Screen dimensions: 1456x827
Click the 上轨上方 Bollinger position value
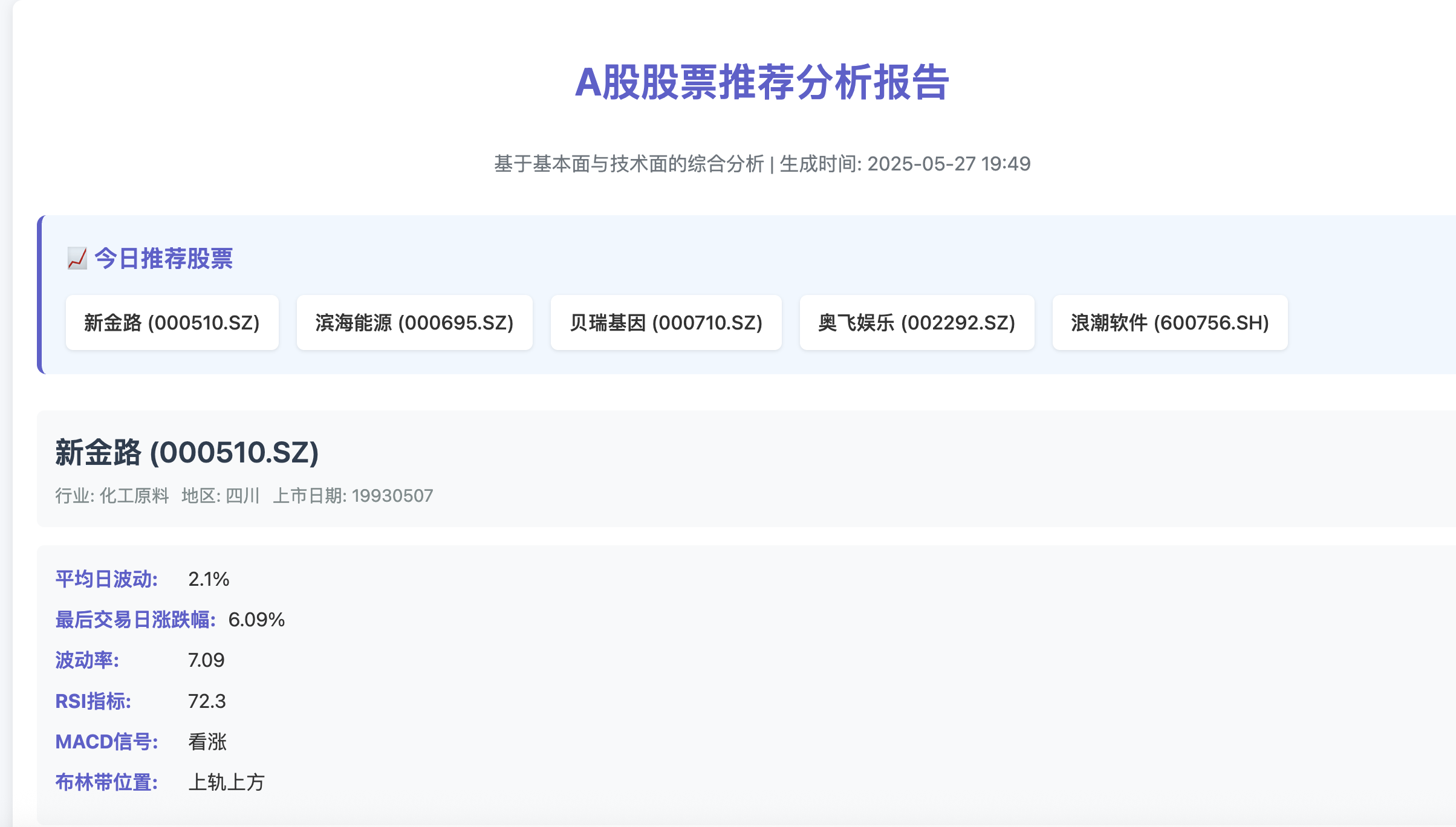click(227, 782)
